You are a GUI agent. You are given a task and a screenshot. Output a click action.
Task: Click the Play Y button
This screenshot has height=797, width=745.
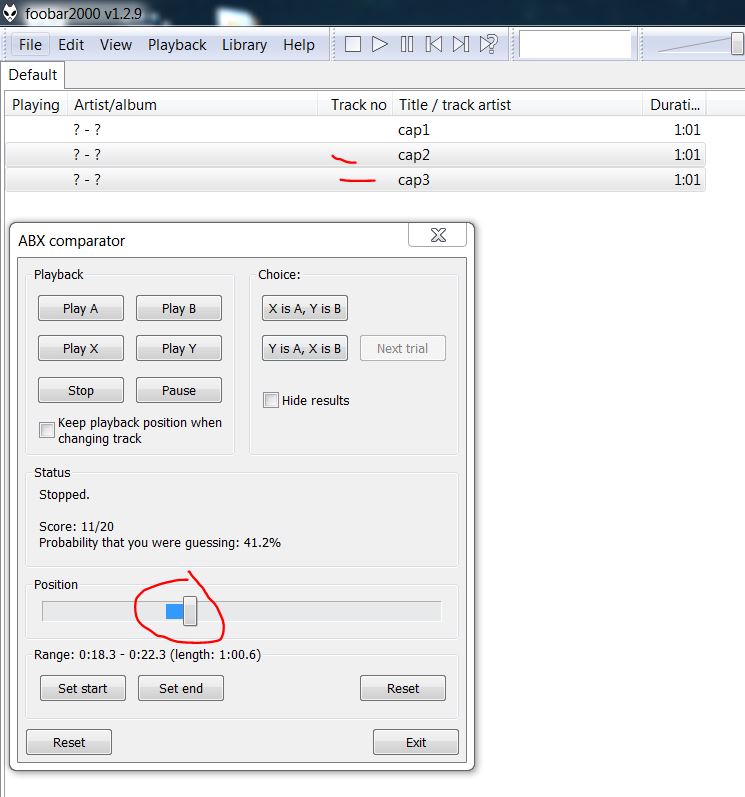(179, 348)
